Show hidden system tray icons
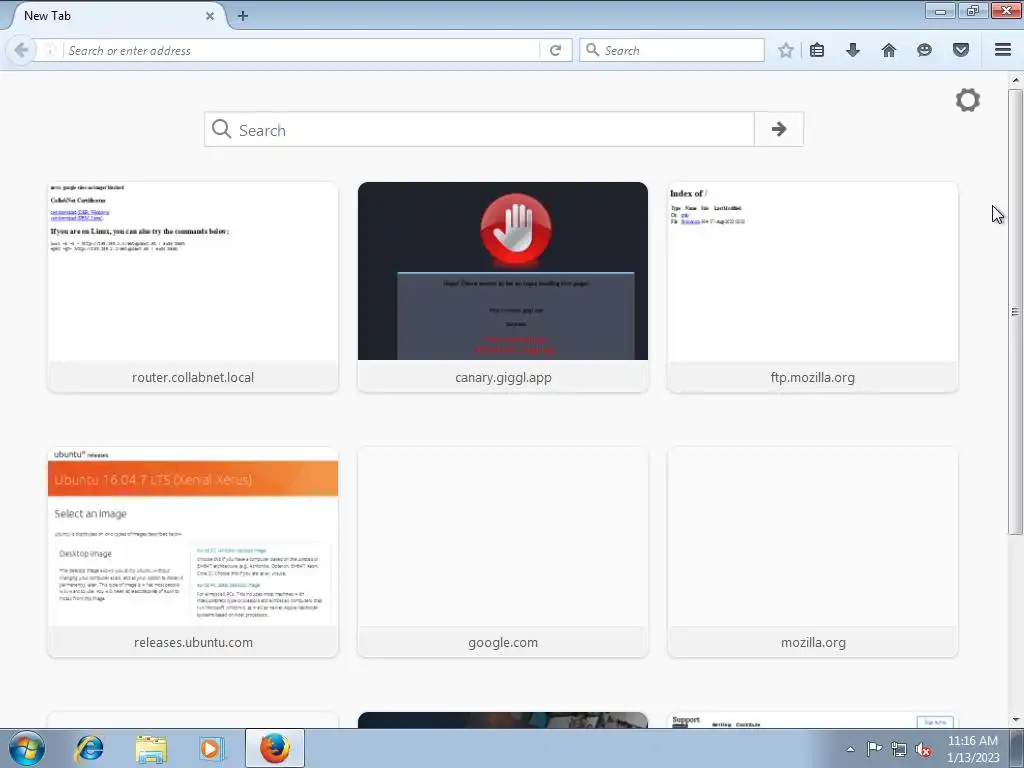The image size is (1024, 768). (x=850, y=749)
